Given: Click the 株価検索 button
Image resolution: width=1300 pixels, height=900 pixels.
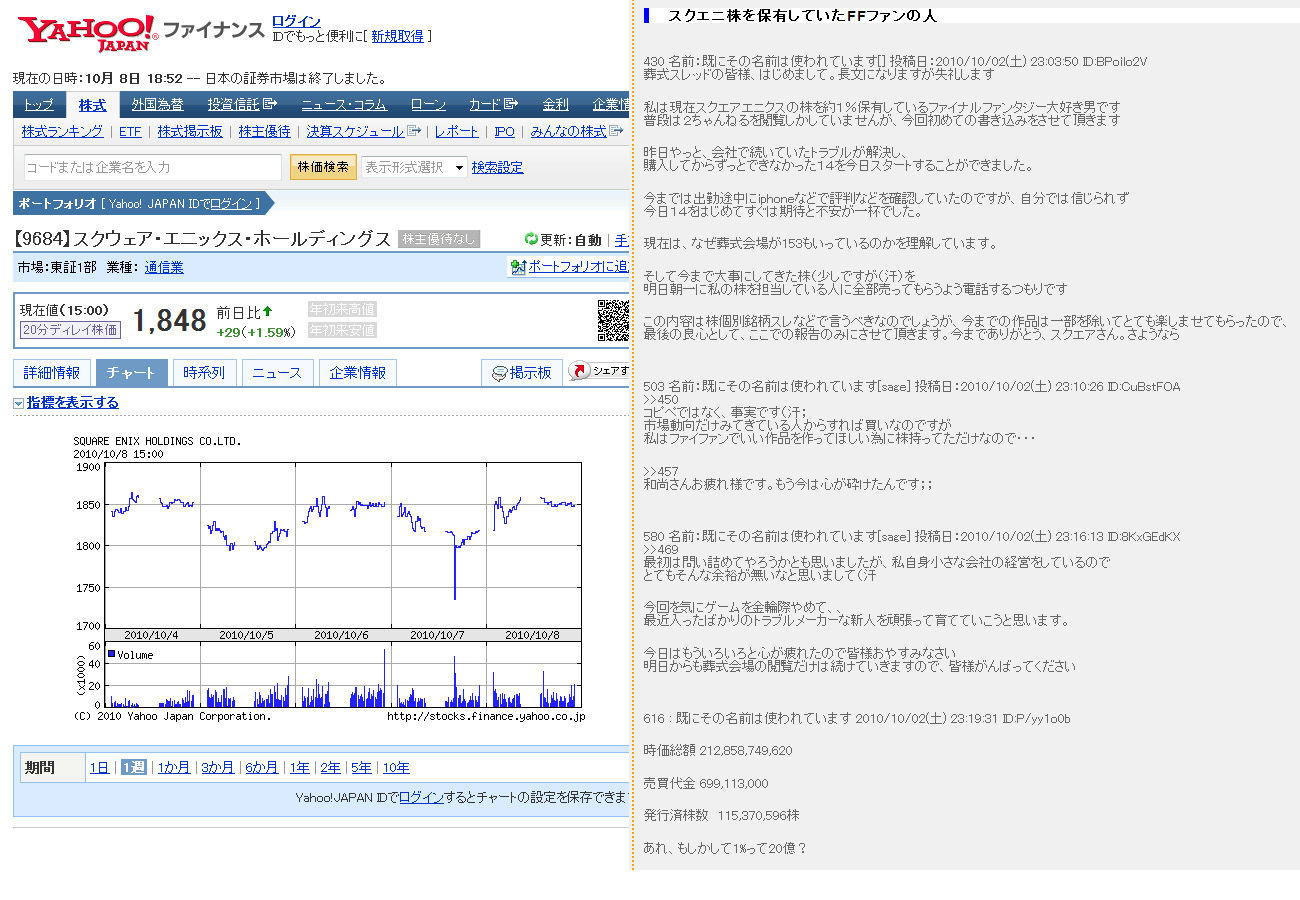Looking at the screenshot, I should (323, 167).
